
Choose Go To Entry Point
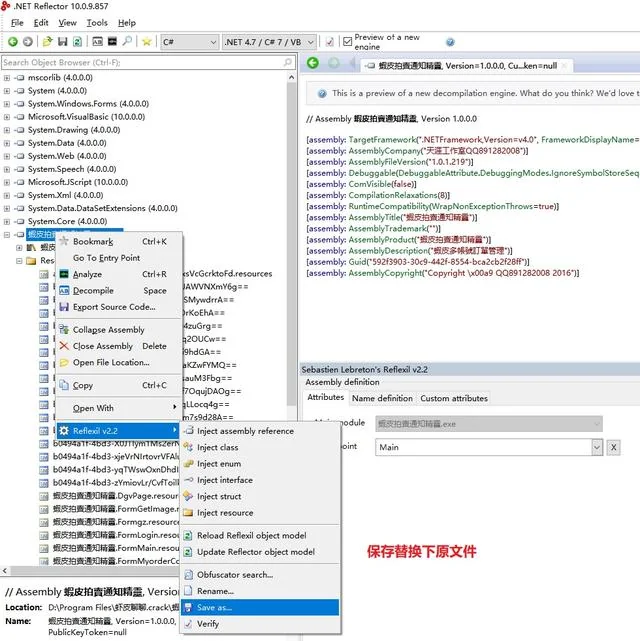[x=119, y=258]
